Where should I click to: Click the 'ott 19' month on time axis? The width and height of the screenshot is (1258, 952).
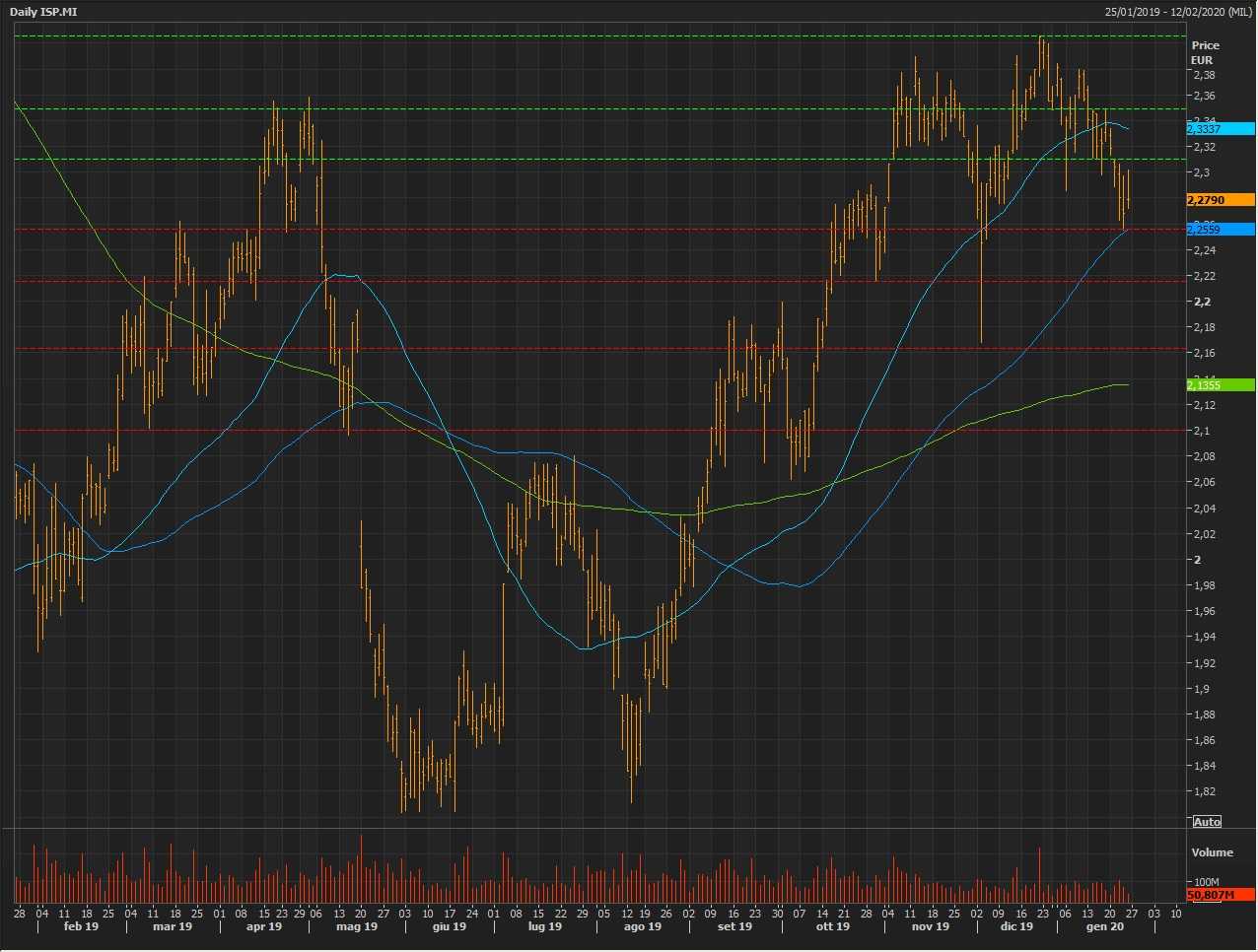point(832,926)
